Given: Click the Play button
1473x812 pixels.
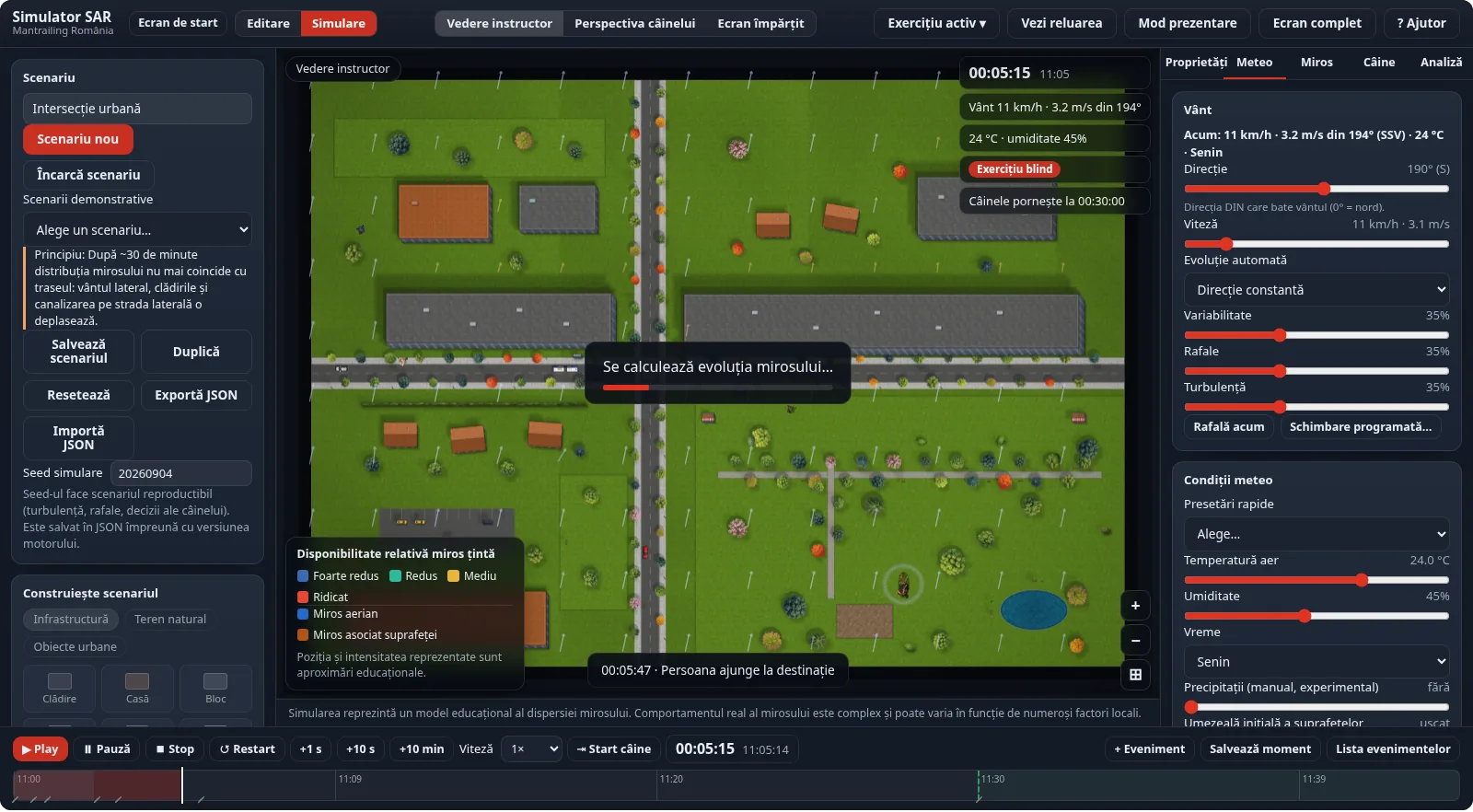Looking at the screenshot, I should (x=40, y=749).
